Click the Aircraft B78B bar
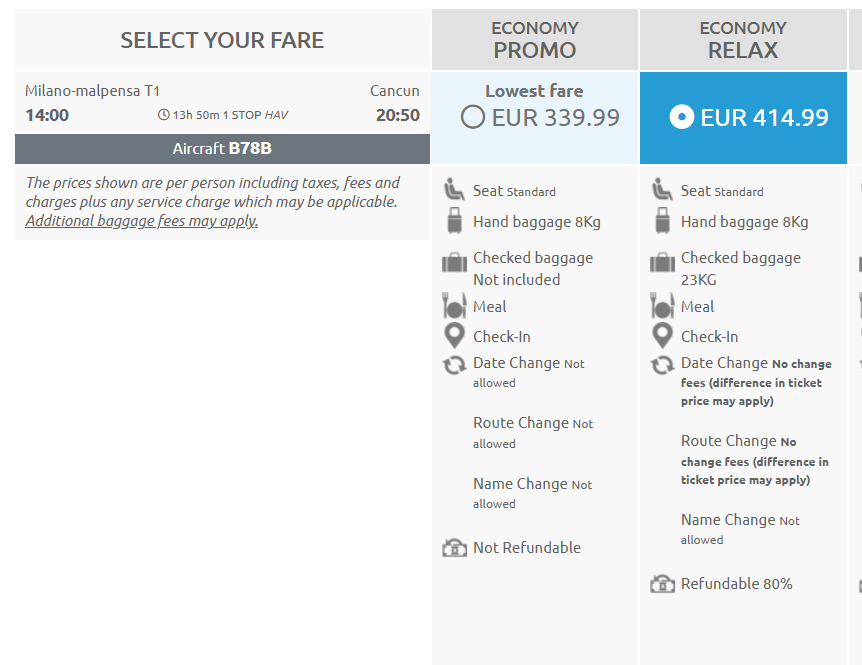This screenshot has height=665, width=862. coord(222,148)
